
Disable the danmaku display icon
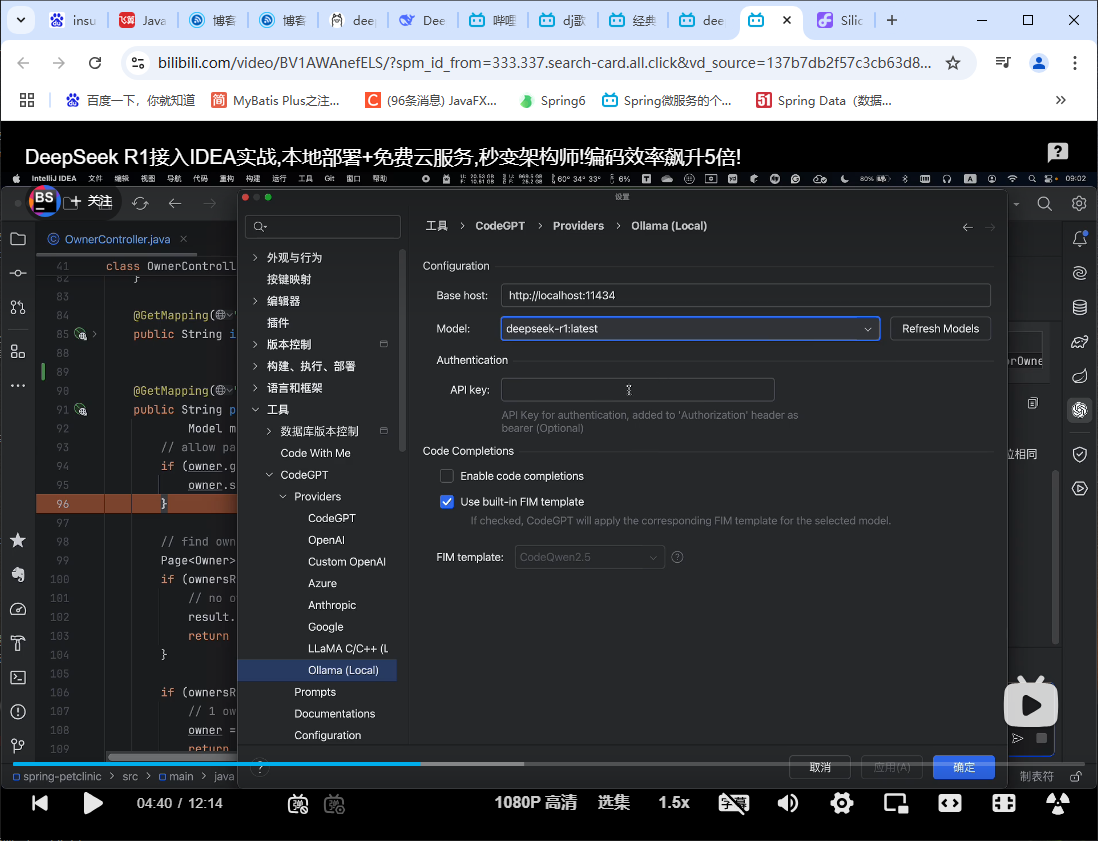pos(298,804)
